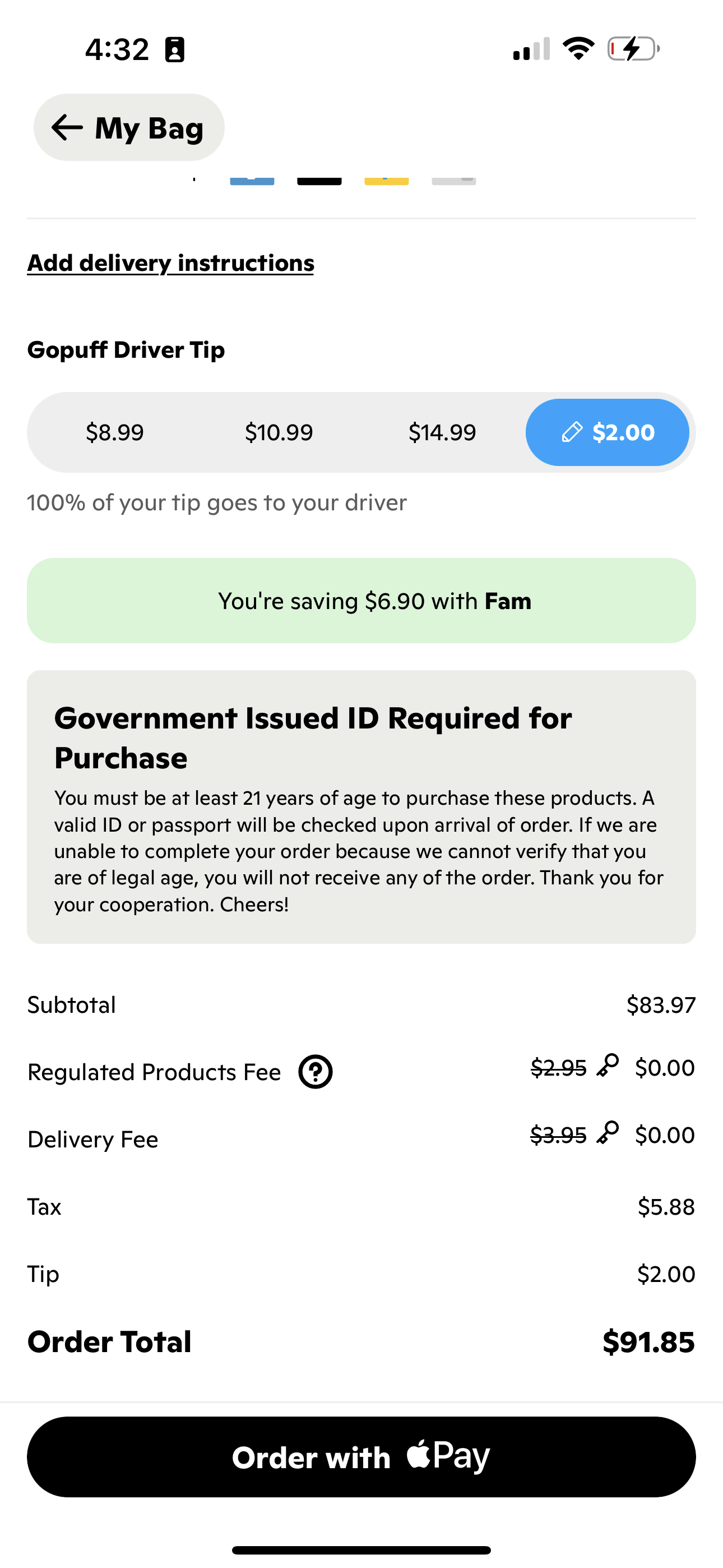The width and height of the screenshot is (723, 1568).
Task: Select the gray payment card icon
Action: [453, 179]
